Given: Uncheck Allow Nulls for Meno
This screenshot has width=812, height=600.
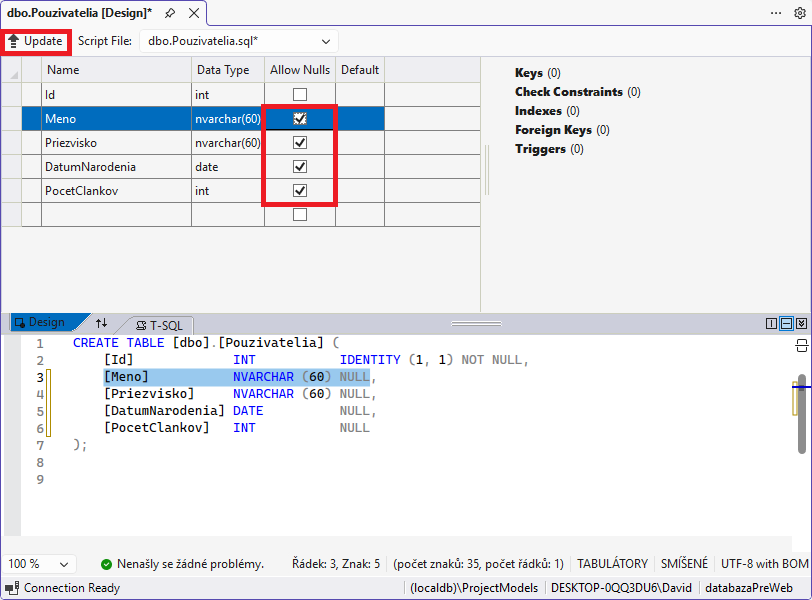Looking at the screenshot, I should point(300,119).
